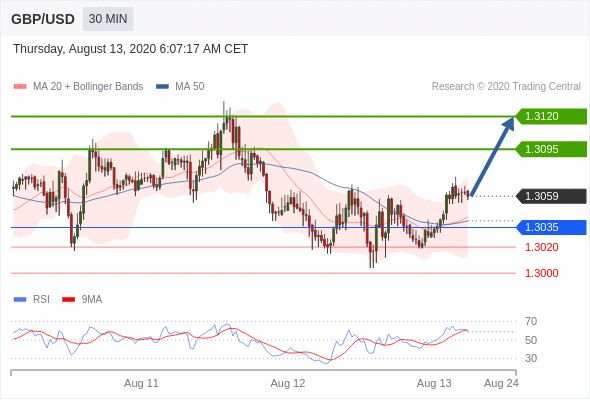Click the RSI blue legend swatch

point(20,300)
